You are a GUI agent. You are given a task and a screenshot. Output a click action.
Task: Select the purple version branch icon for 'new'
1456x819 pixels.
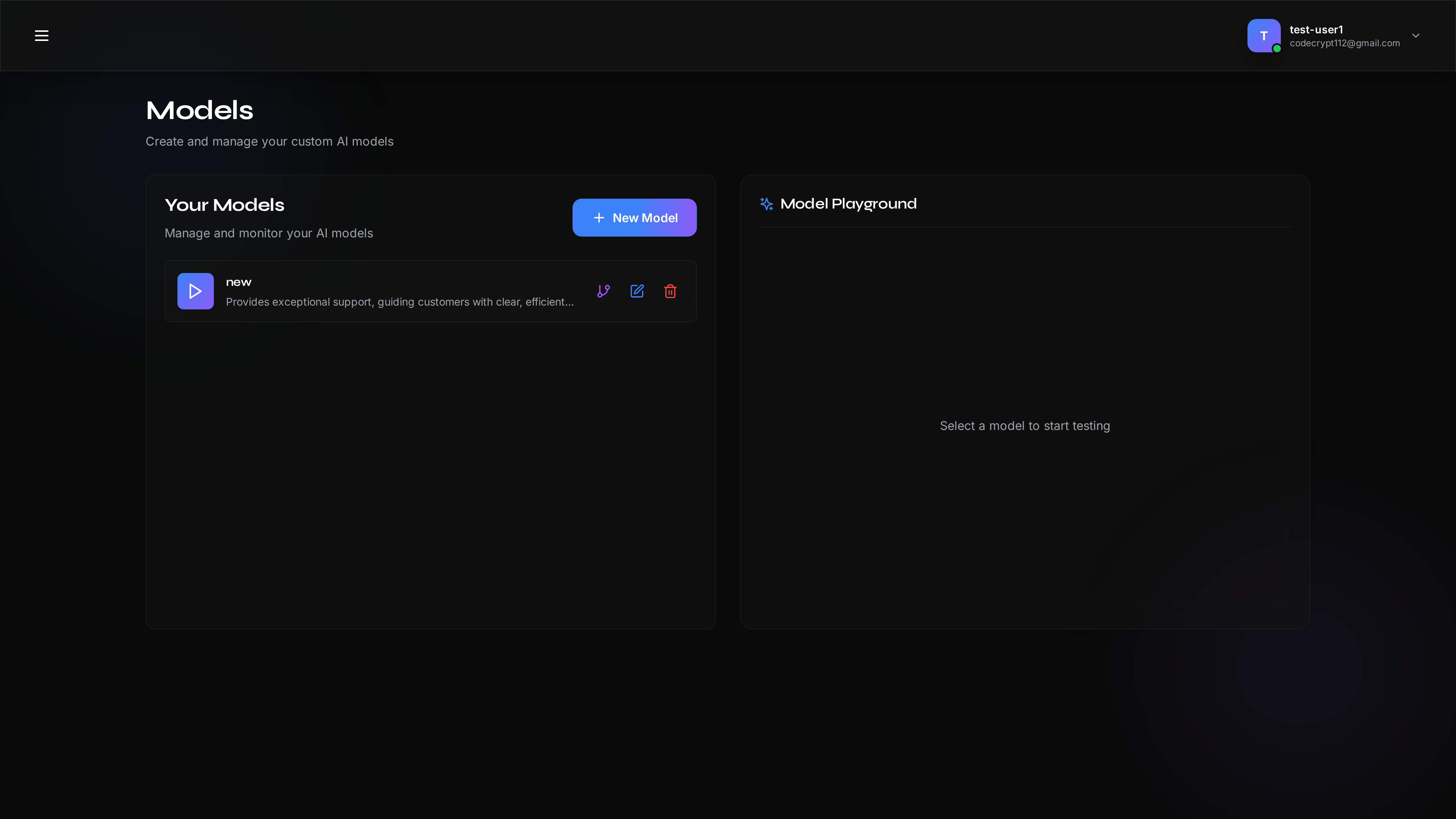603,291
